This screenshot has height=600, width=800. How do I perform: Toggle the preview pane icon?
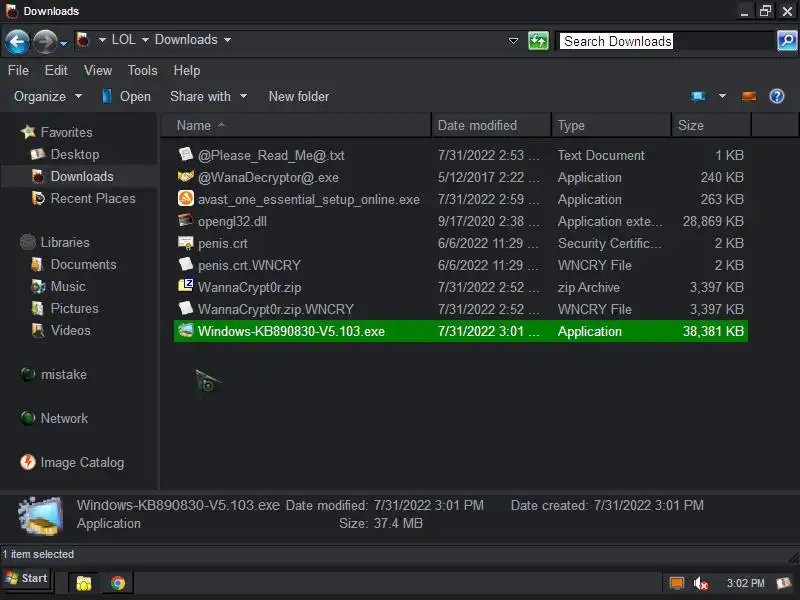(748, 96)
